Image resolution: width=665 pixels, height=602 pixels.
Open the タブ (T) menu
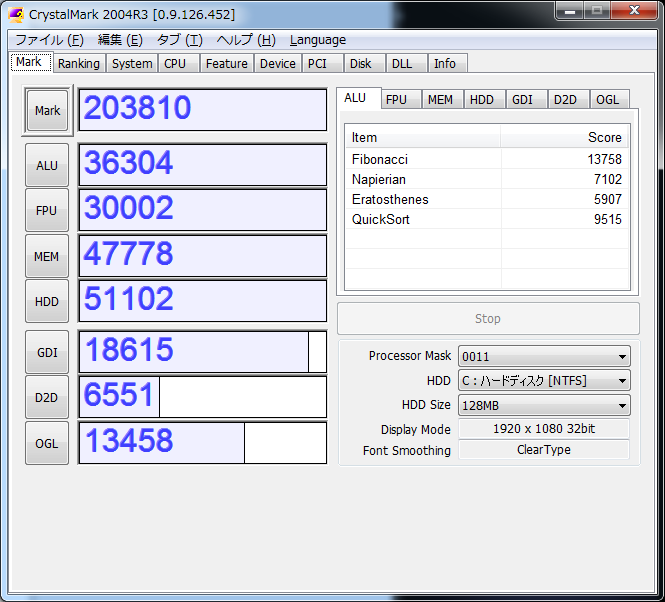(179, 40)
